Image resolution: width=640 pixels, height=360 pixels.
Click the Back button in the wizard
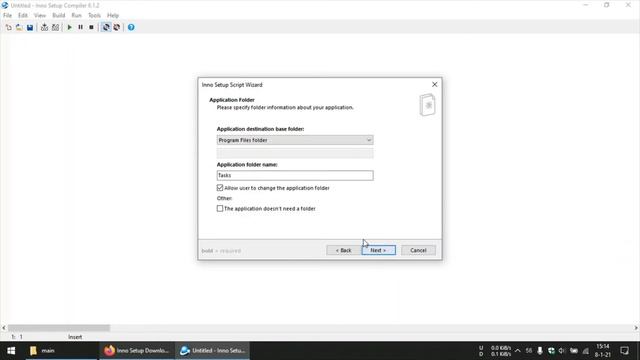(x=343, y=250)
